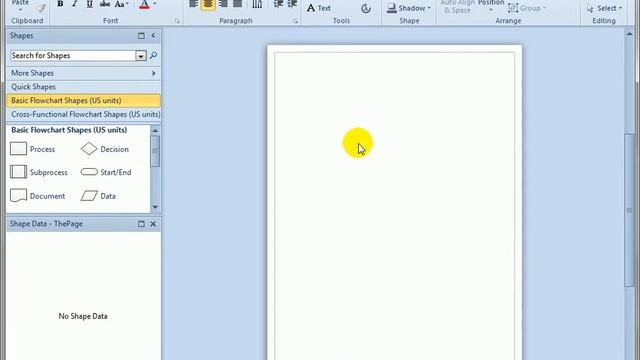Close the Shape Data - ThePage pane
The height and width of the screenshot is (360, 640).
click(x=153, y=224)
